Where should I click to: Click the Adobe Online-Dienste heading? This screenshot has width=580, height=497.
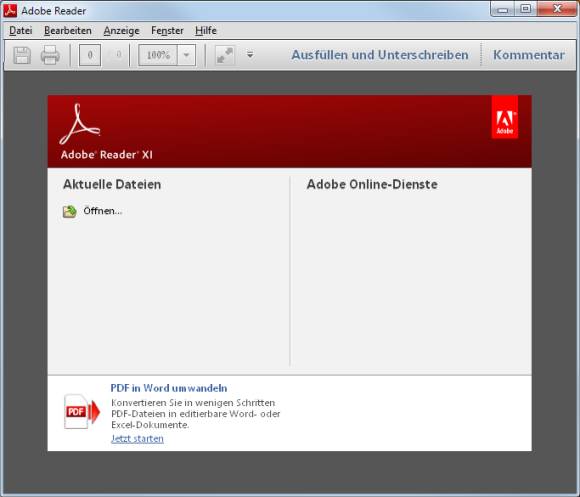[x=372, y=184]
